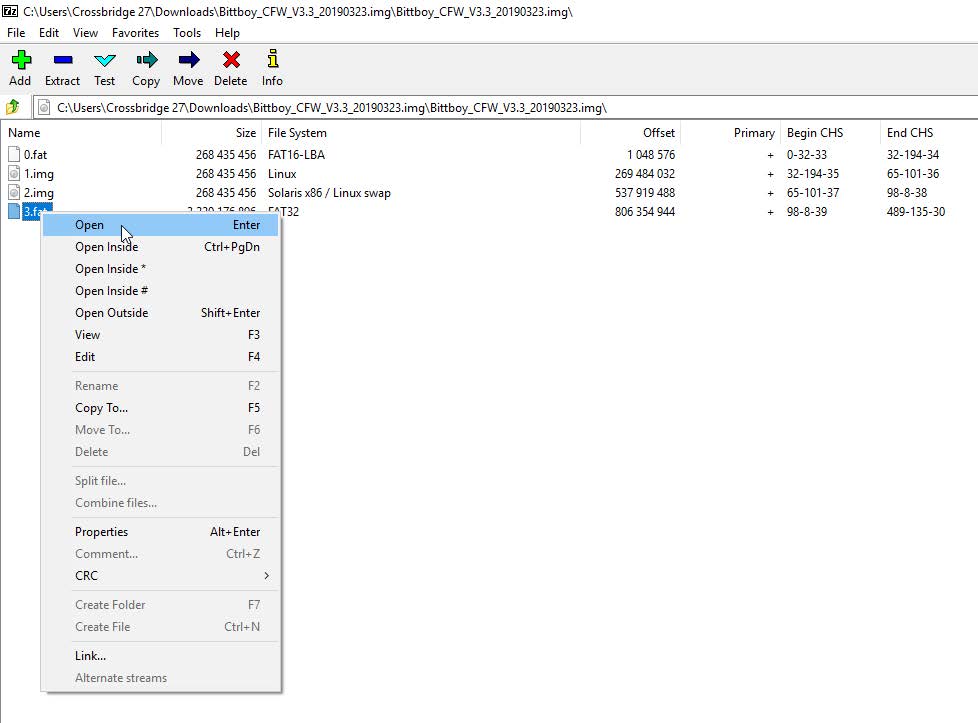Screen dimensions: 978x723
Task: Sort by Name column header
Action: [x=81, y=133]
